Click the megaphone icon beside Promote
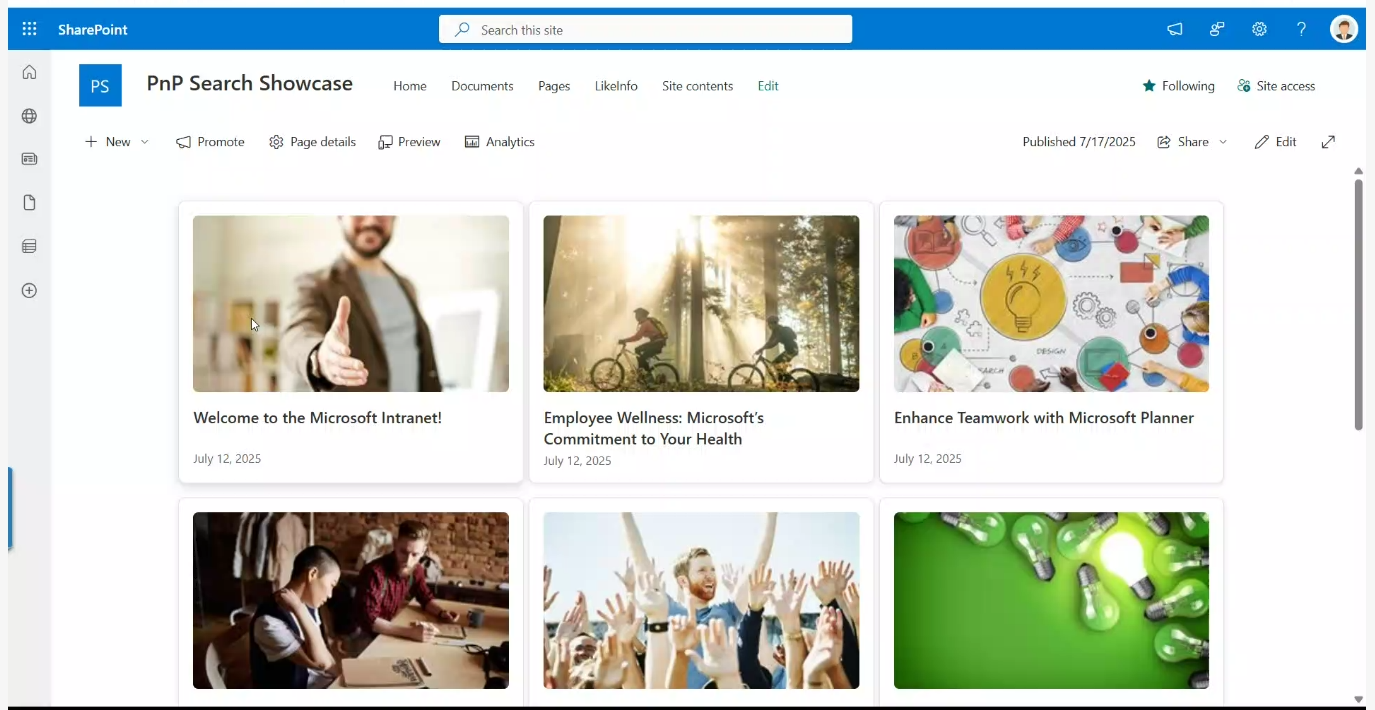The width and height of the screenshot is (1375, 710). click(x=183, y=142)
